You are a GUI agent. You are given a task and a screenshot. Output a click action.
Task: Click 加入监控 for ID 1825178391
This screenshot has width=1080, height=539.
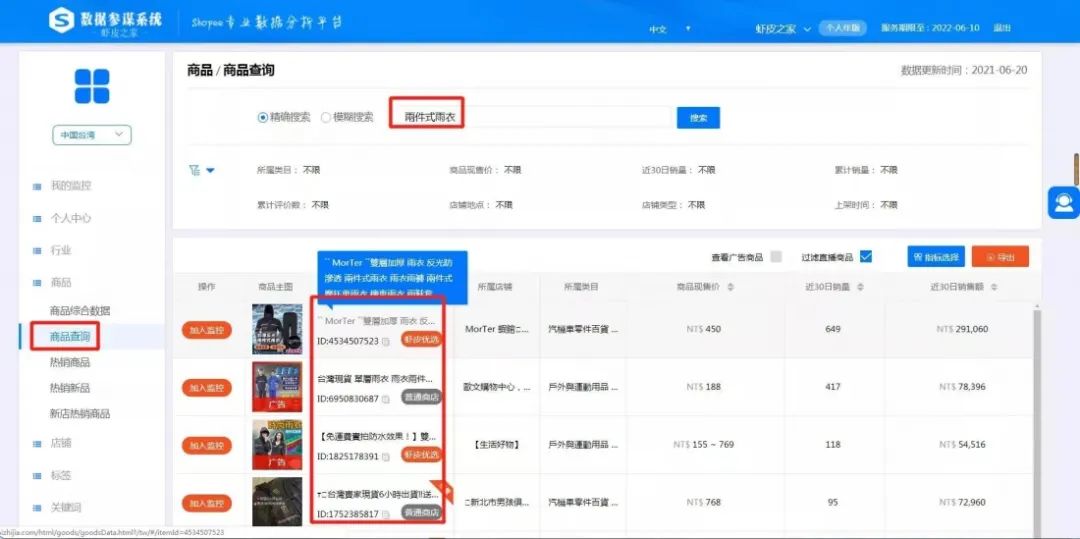(x=207, y=446)
